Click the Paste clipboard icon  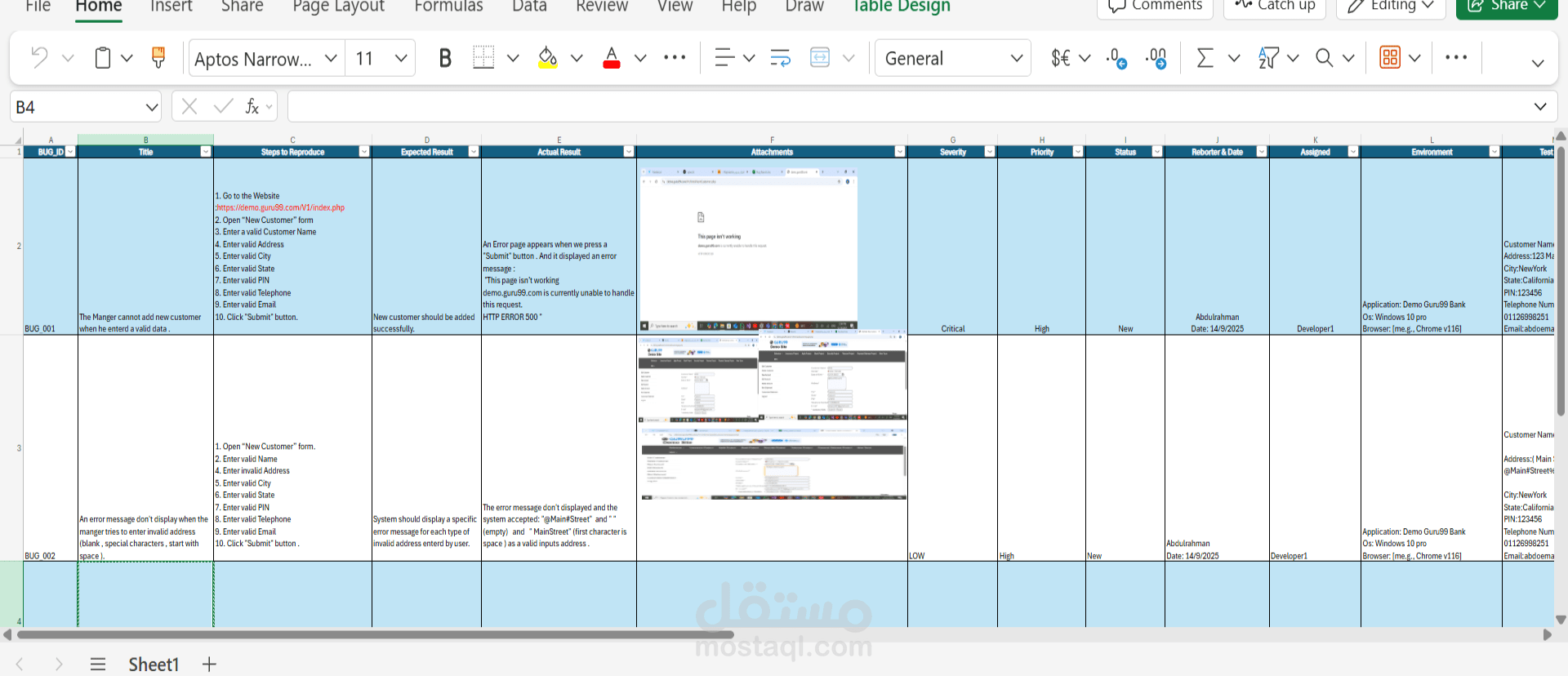click(103, 58)
